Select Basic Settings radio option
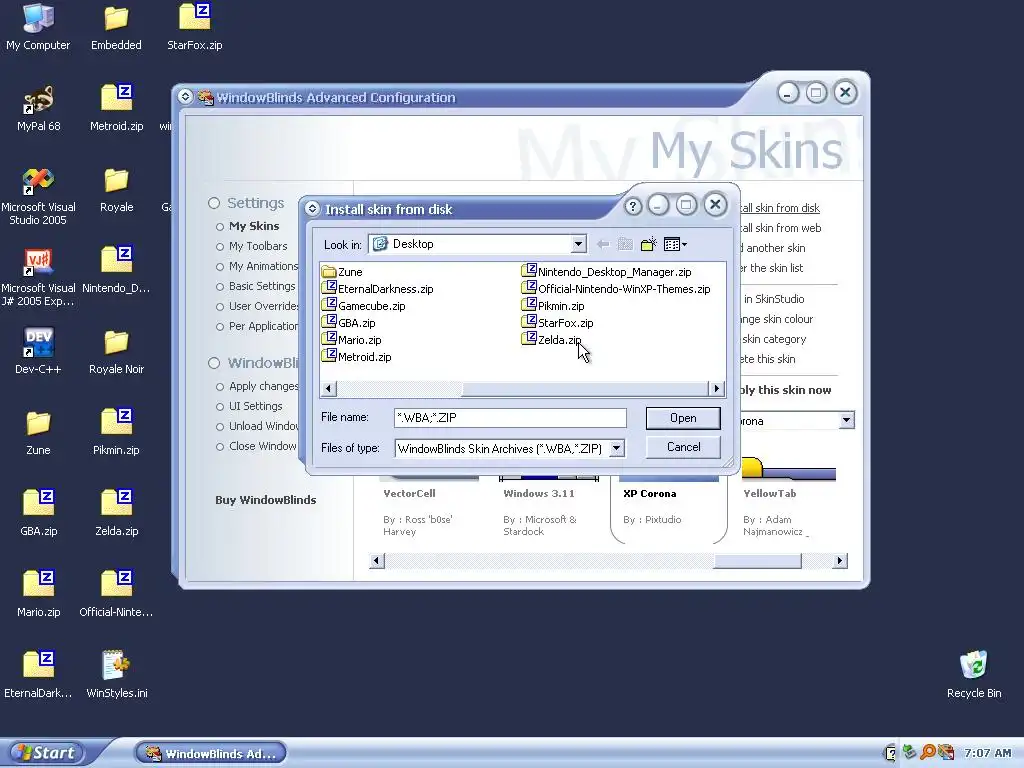The image size is (1024, 768). tap(255, 286)
